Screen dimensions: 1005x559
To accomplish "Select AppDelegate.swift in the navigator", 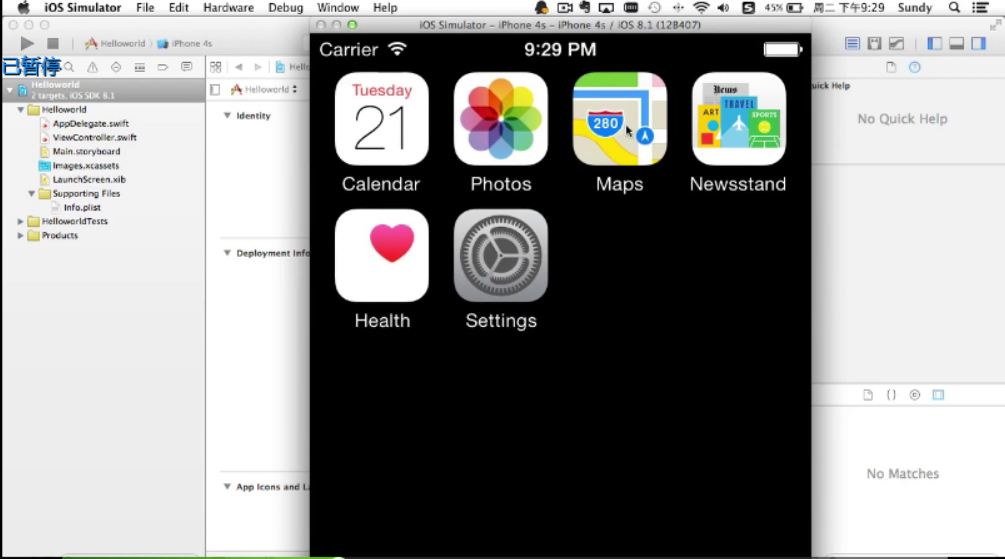I will click(90, 124).
